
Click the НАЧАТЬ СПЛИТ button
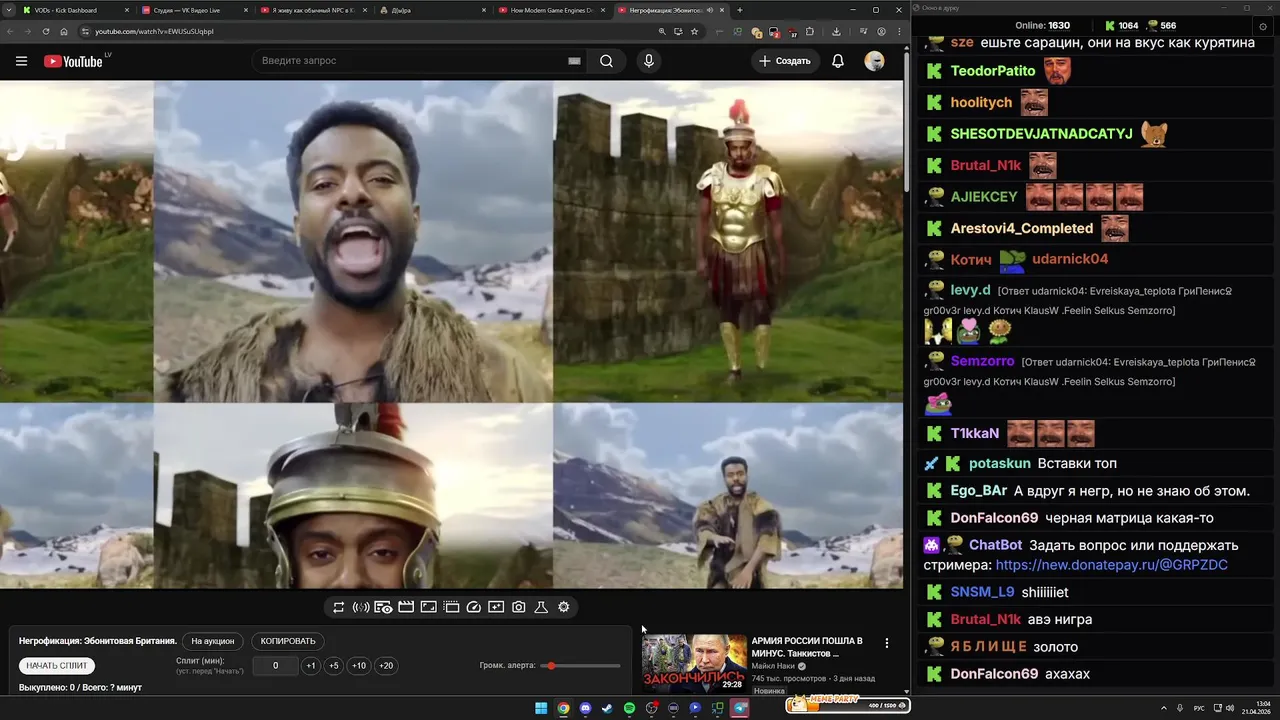pos(57,666)
